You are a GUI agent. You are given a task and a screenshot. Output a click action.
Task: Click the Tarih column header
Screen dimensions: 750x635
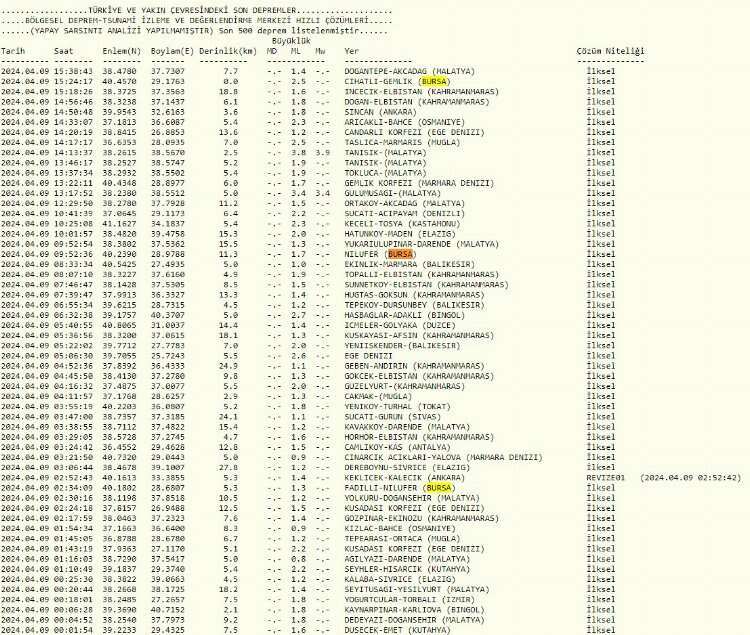[x=14, y=49]
